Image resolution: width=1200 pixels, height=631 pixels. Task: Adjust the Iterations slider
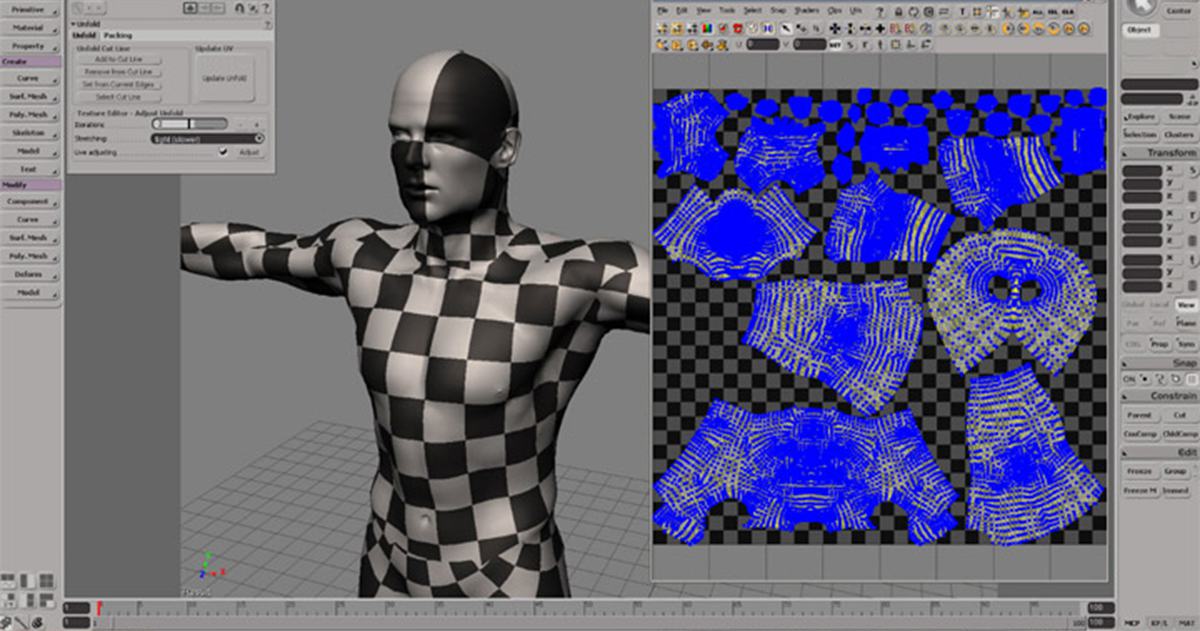(x=190, y=124)
